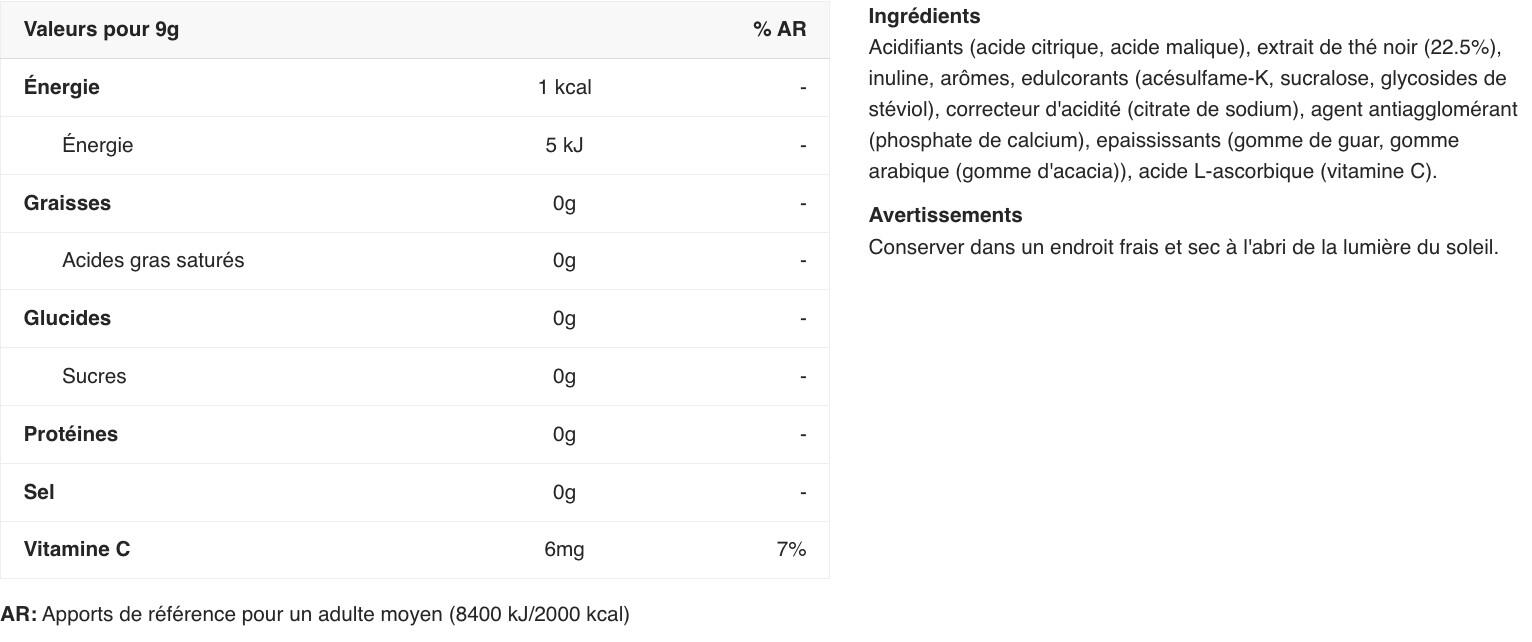Click the Sel row label
This screenshot has height=642, width=1532.
click(39, 492)
